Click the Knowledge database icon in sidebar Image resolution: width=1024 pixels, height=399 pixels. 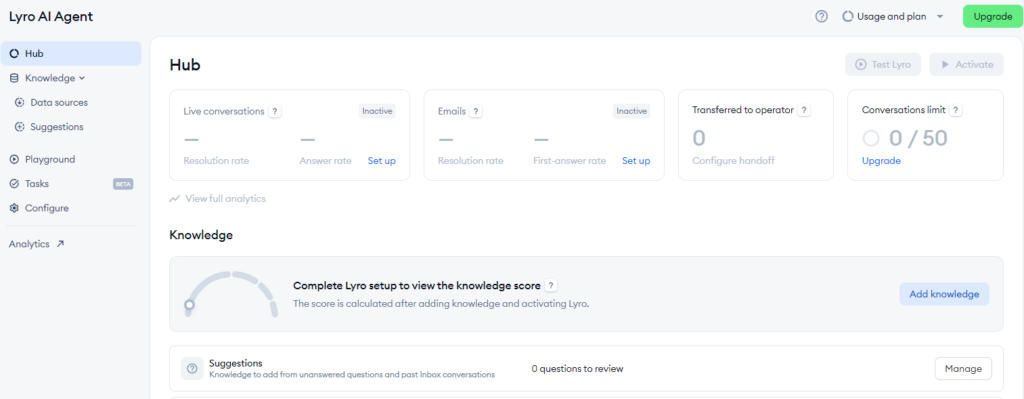click(x=14, y=78)
